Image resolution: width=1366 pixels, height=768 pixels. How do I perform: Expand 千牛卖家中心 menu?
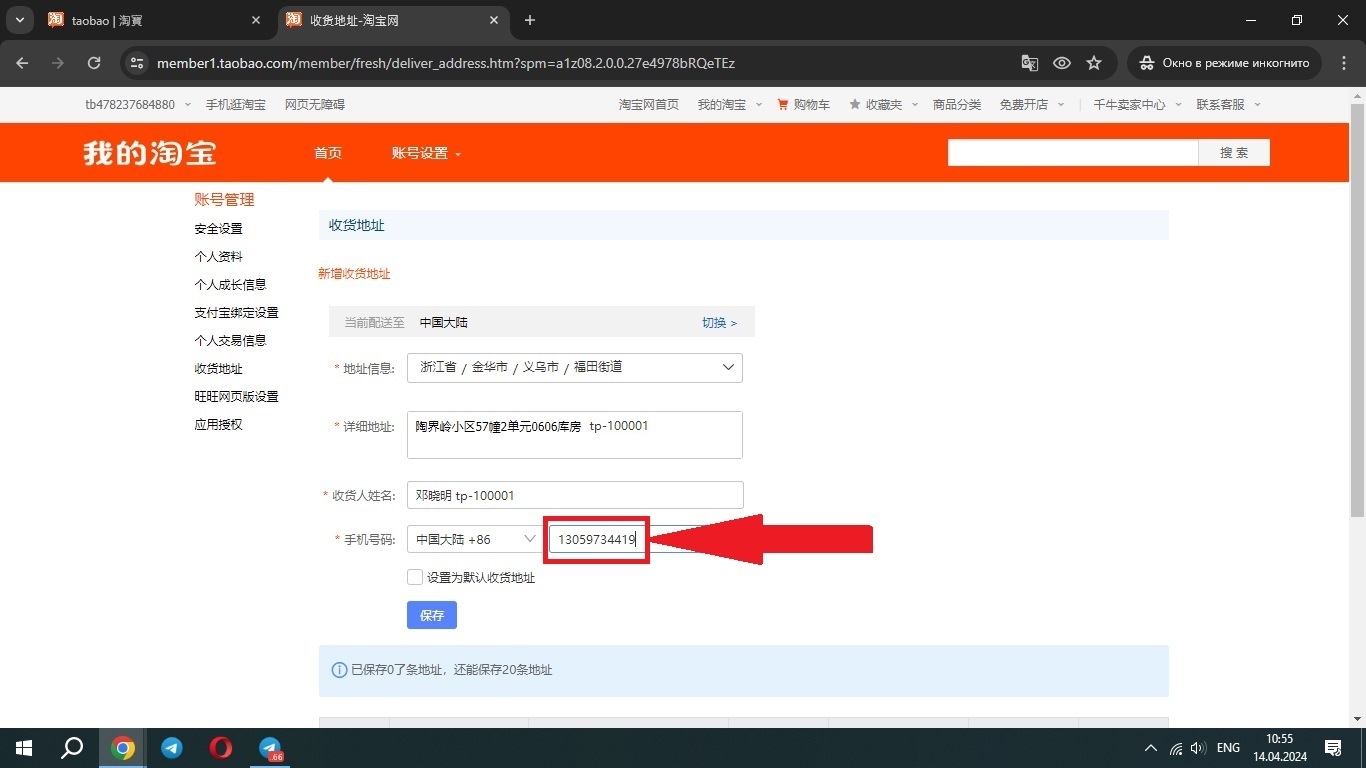tap(1137, 104)
